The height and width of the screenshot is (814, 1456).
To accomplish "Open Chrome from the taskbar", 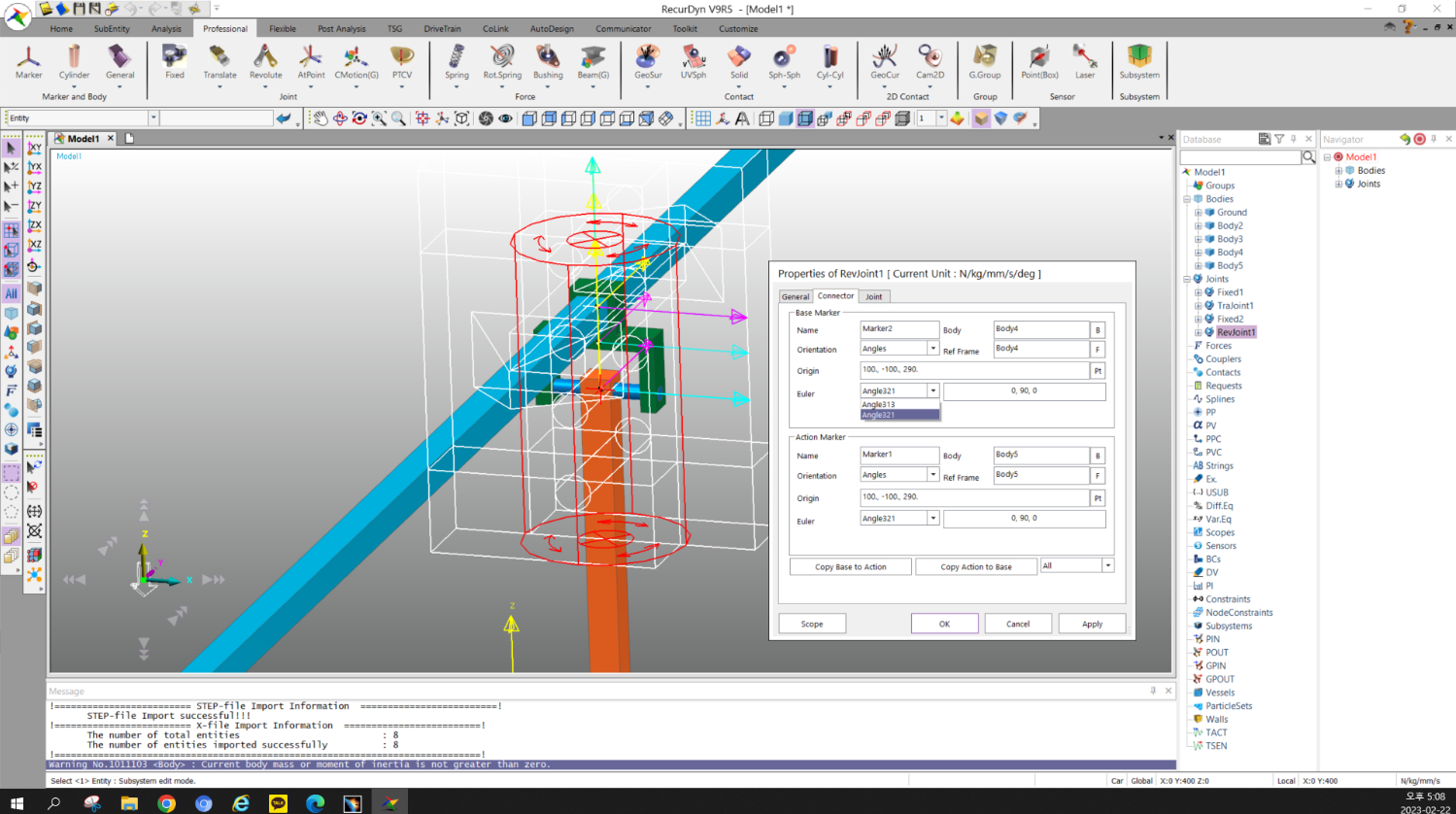I will pyautogui.click(x=166, y=803).
